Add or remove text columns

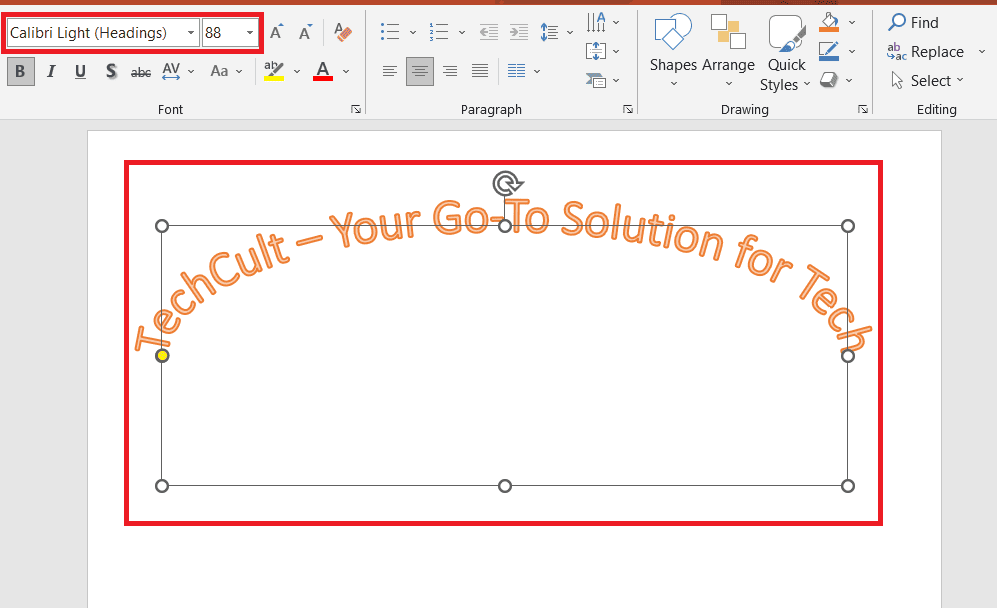(517, 71)
